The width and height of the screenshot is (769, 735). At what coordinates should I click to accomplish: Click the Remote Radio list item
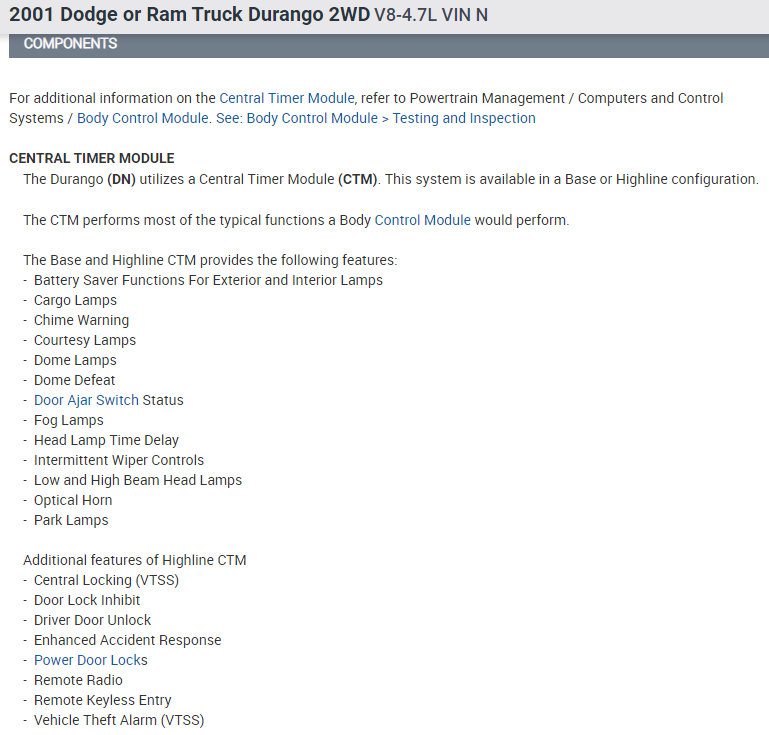click(x=78, y=680)
